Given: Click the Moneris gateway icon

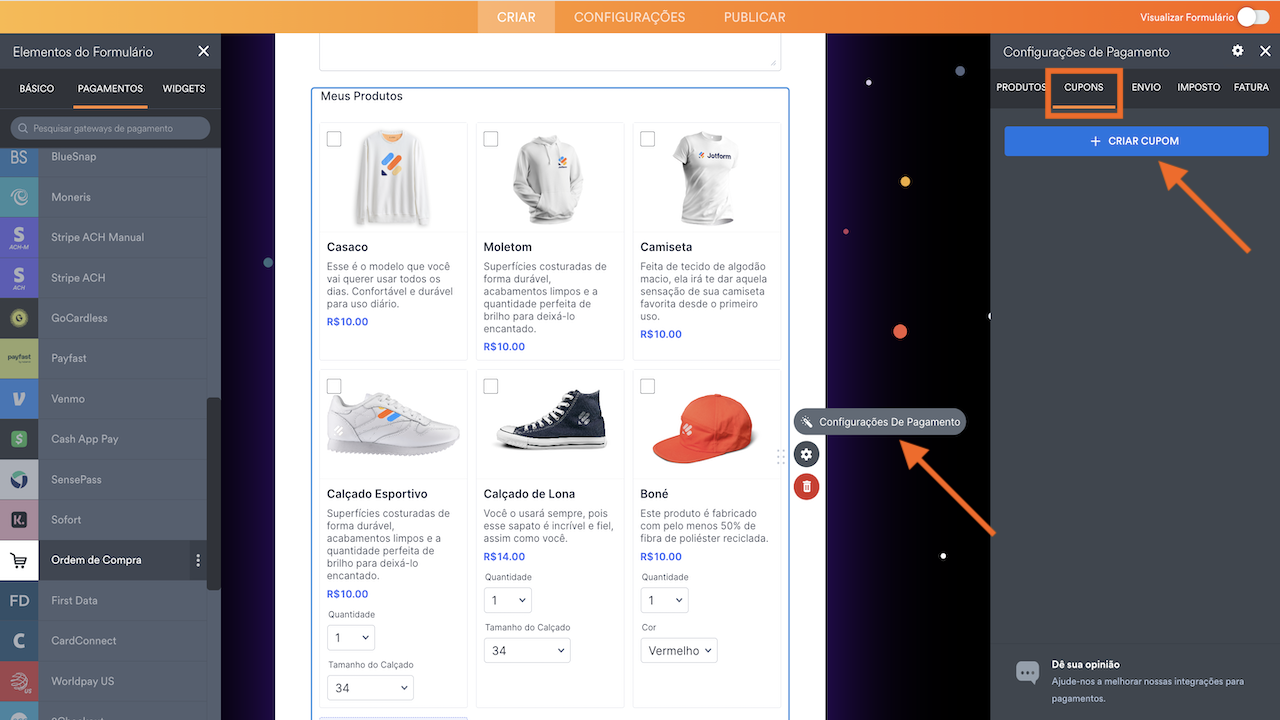Looking at the screenshot, I should pyautogui.click(x=19, y=197).
